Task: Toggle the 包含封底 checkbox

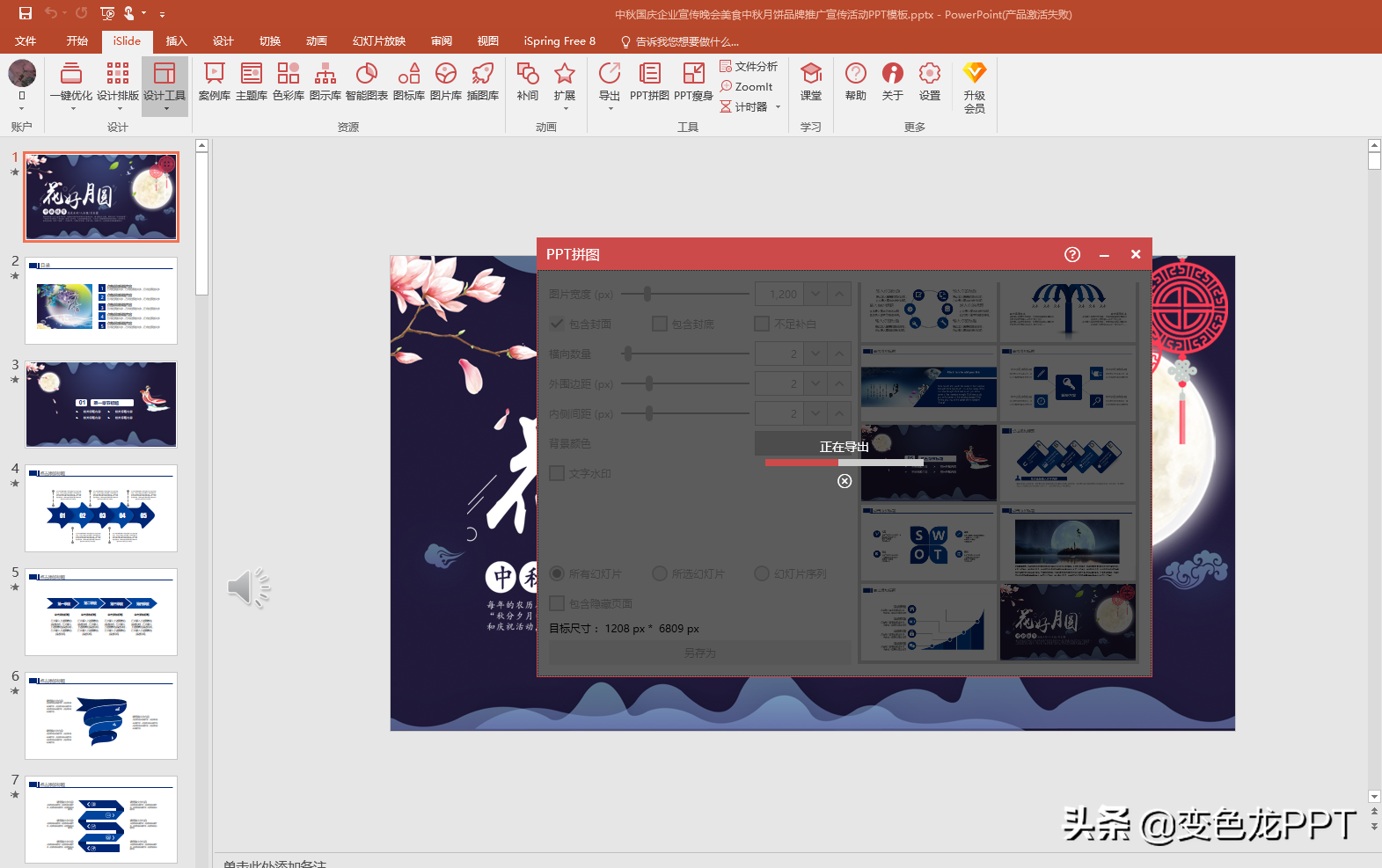Action: coord(660,324)
